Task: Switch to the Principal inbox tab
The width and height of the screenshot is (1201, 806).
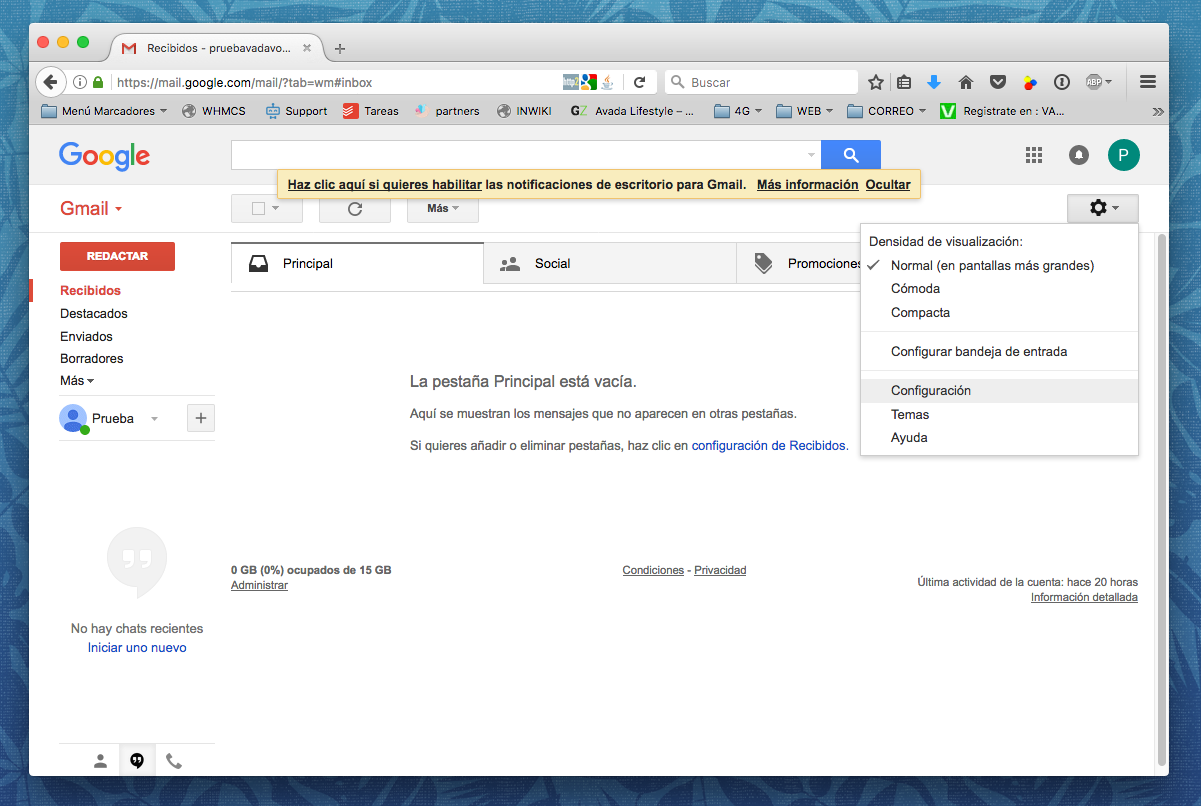Action: coord(357,264)
